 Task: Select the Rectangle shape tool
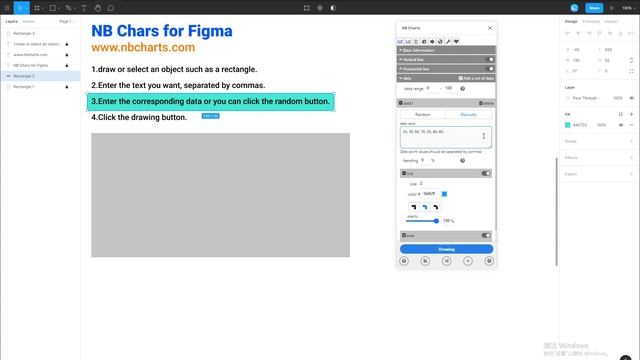(52, 8)
